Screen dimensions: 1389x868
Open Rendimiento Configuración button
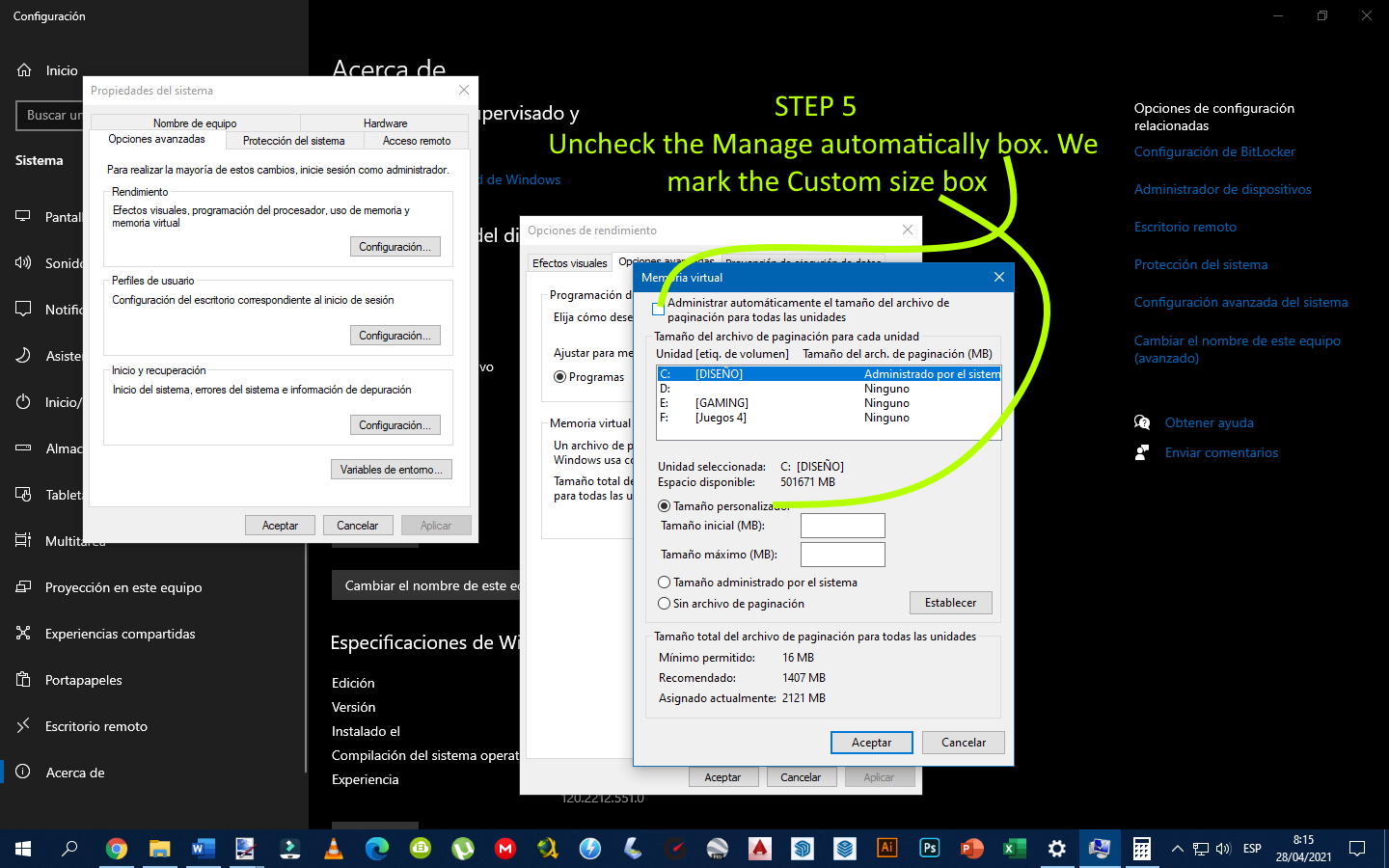click(395, 247)
